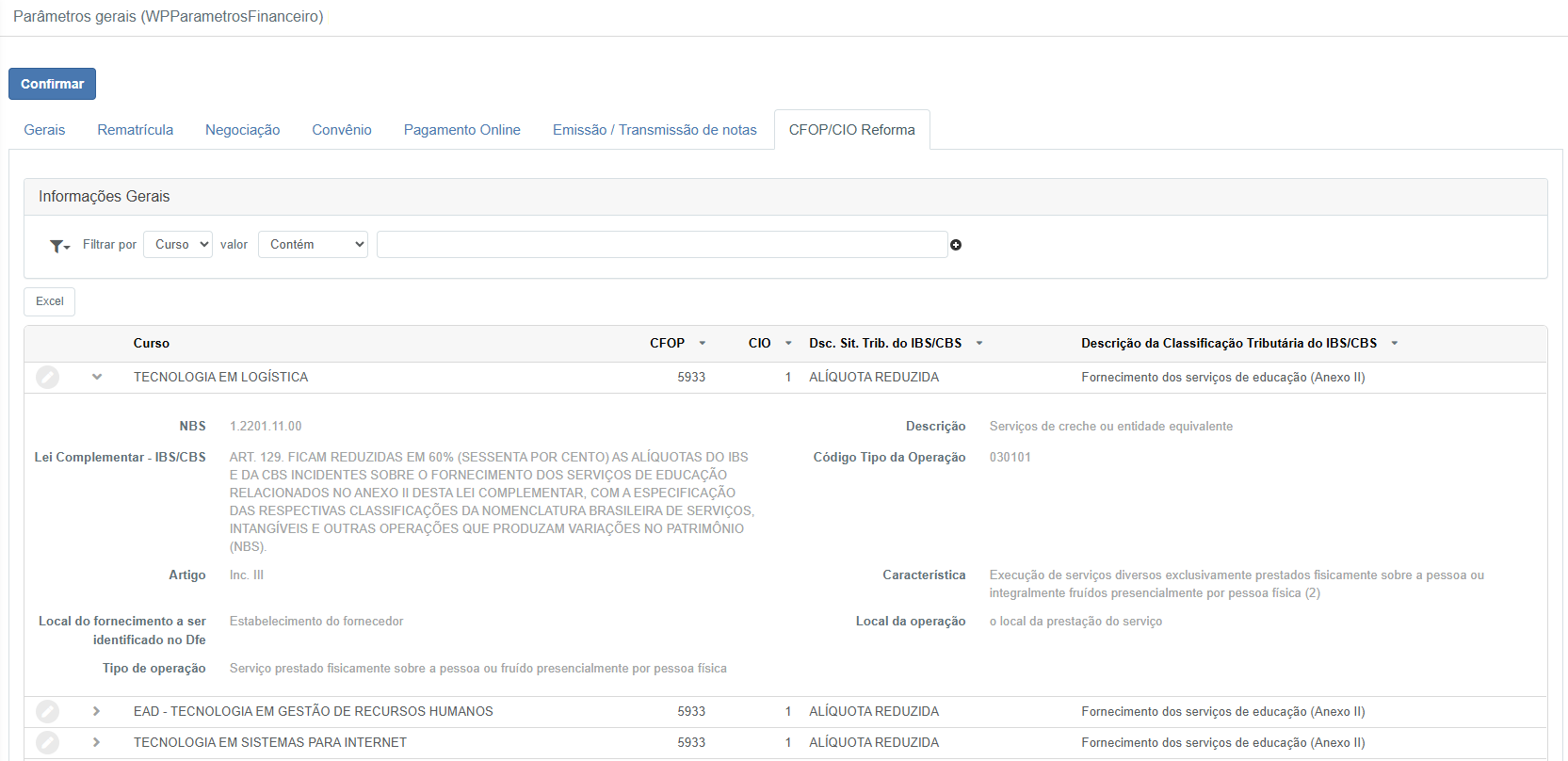Switch to the Gerais tab
Viewport: 1568px width, 761px height.
[x=44, y=130]
